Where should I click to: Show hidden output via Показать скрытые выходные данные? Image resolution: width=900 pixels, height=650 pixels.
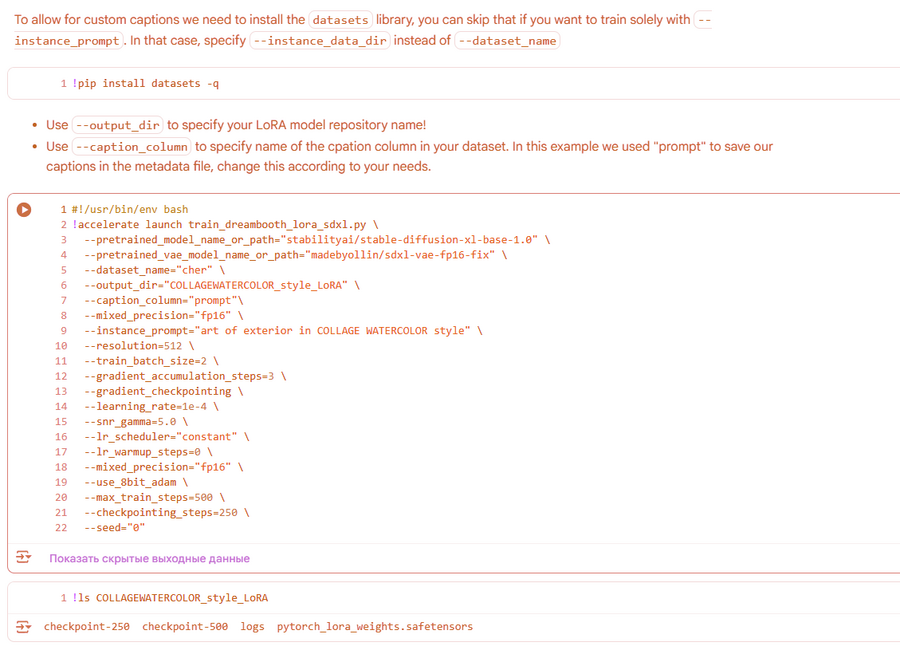[149, 558]
